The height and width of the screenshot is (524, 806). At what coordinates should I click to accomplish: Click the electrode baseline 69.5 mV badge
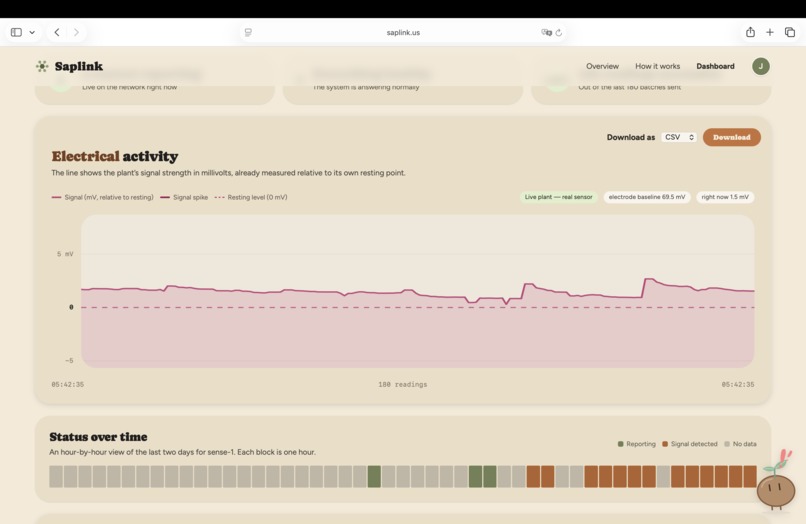click(x=647, y=197)
